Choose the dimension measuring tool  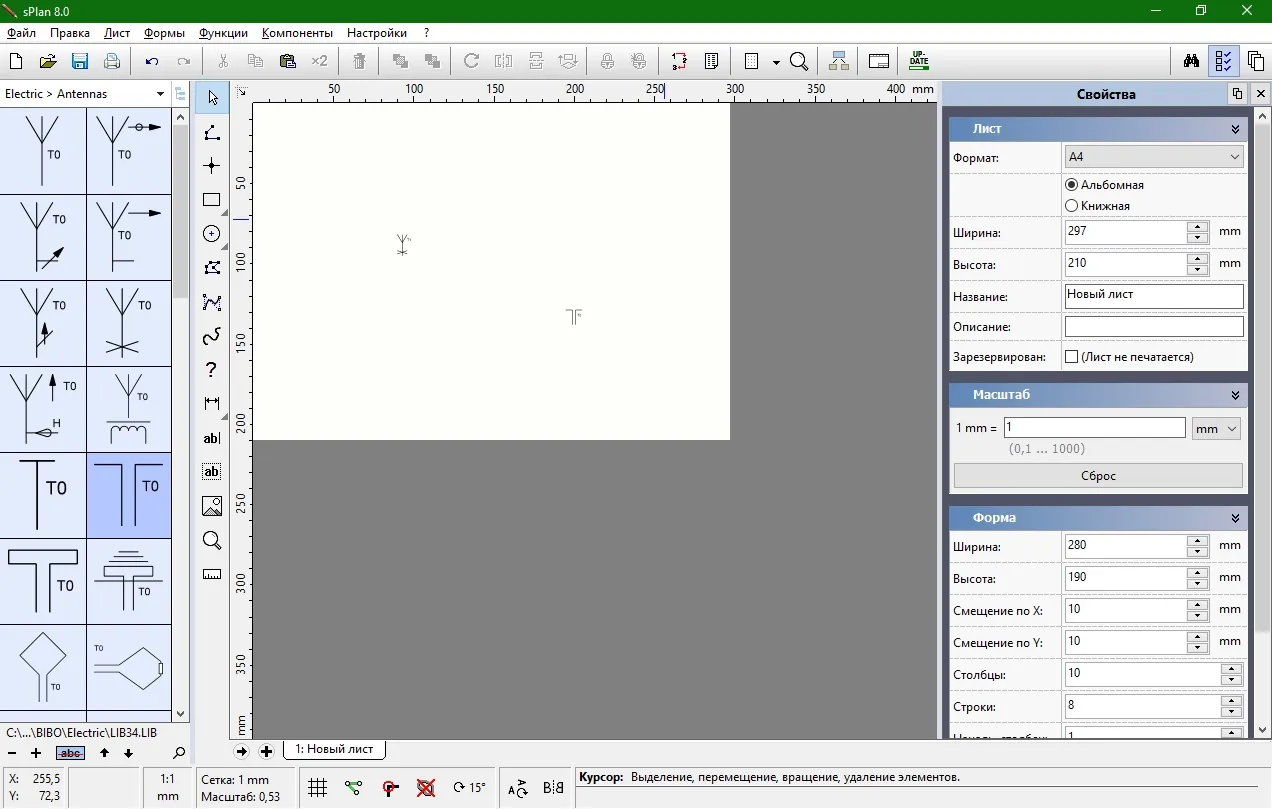coord(211,404)
